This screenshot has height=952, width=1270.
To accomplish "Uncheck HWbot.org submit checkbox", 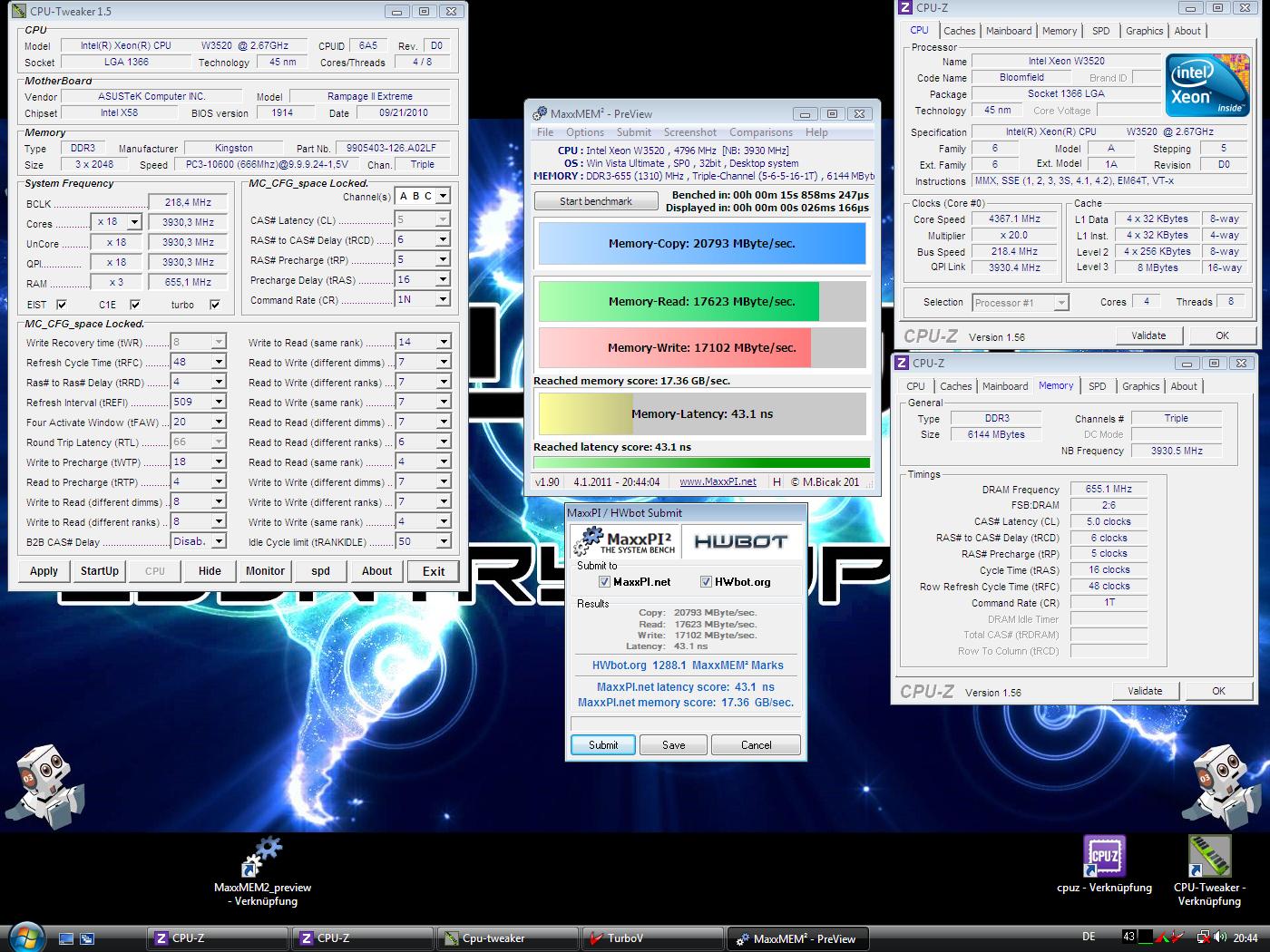I will 707,582.
